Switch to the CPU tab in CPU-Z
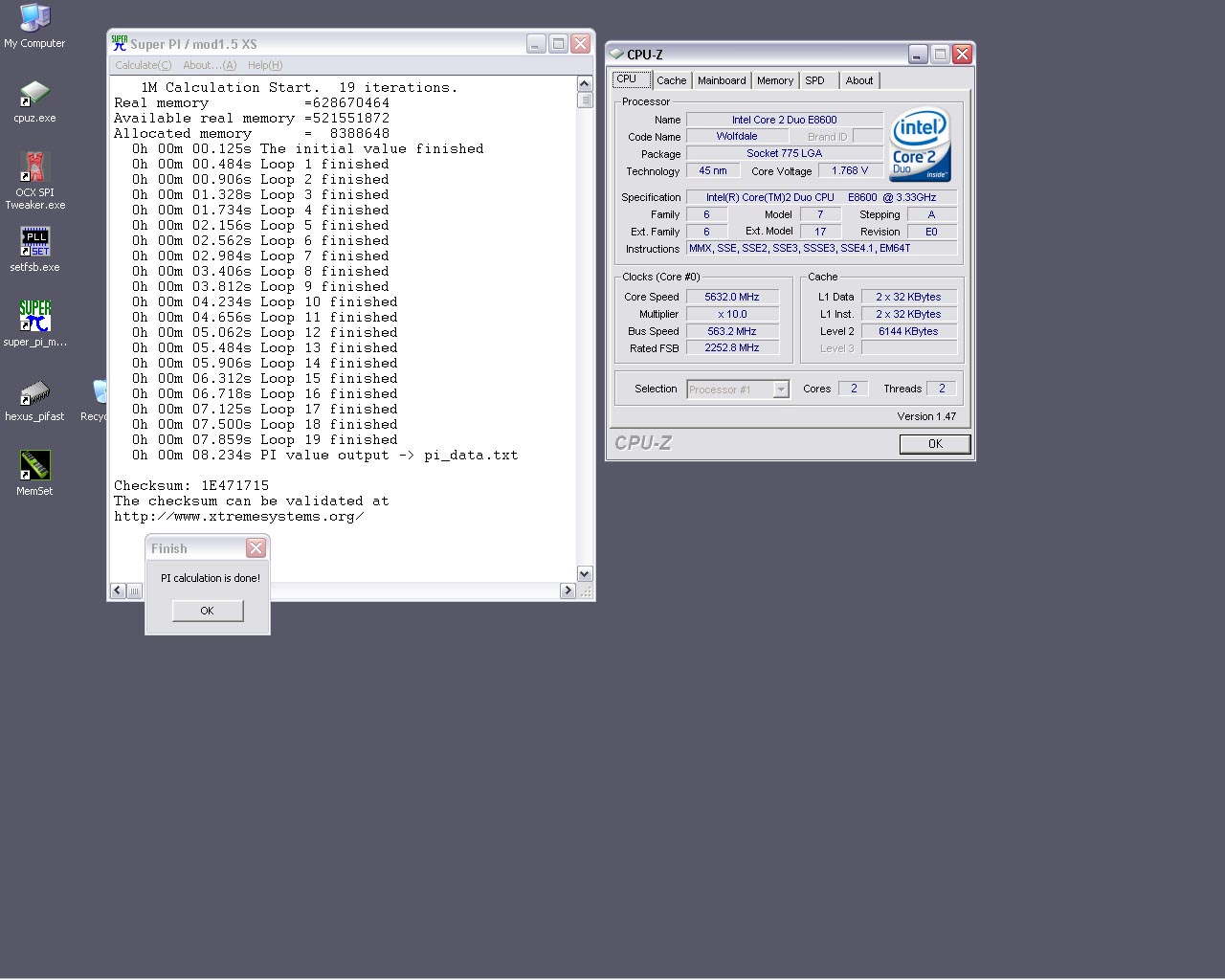 632,79
